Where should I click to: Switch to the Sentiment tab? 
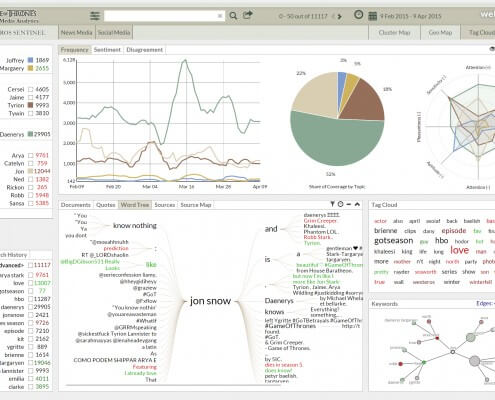coord(107,50)
